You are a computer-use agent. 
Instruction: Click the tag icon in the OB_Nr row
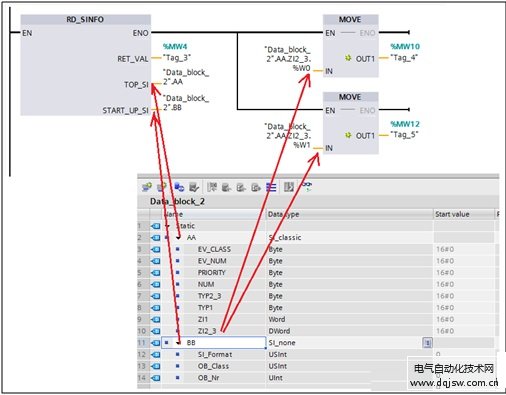coord(155,378)
